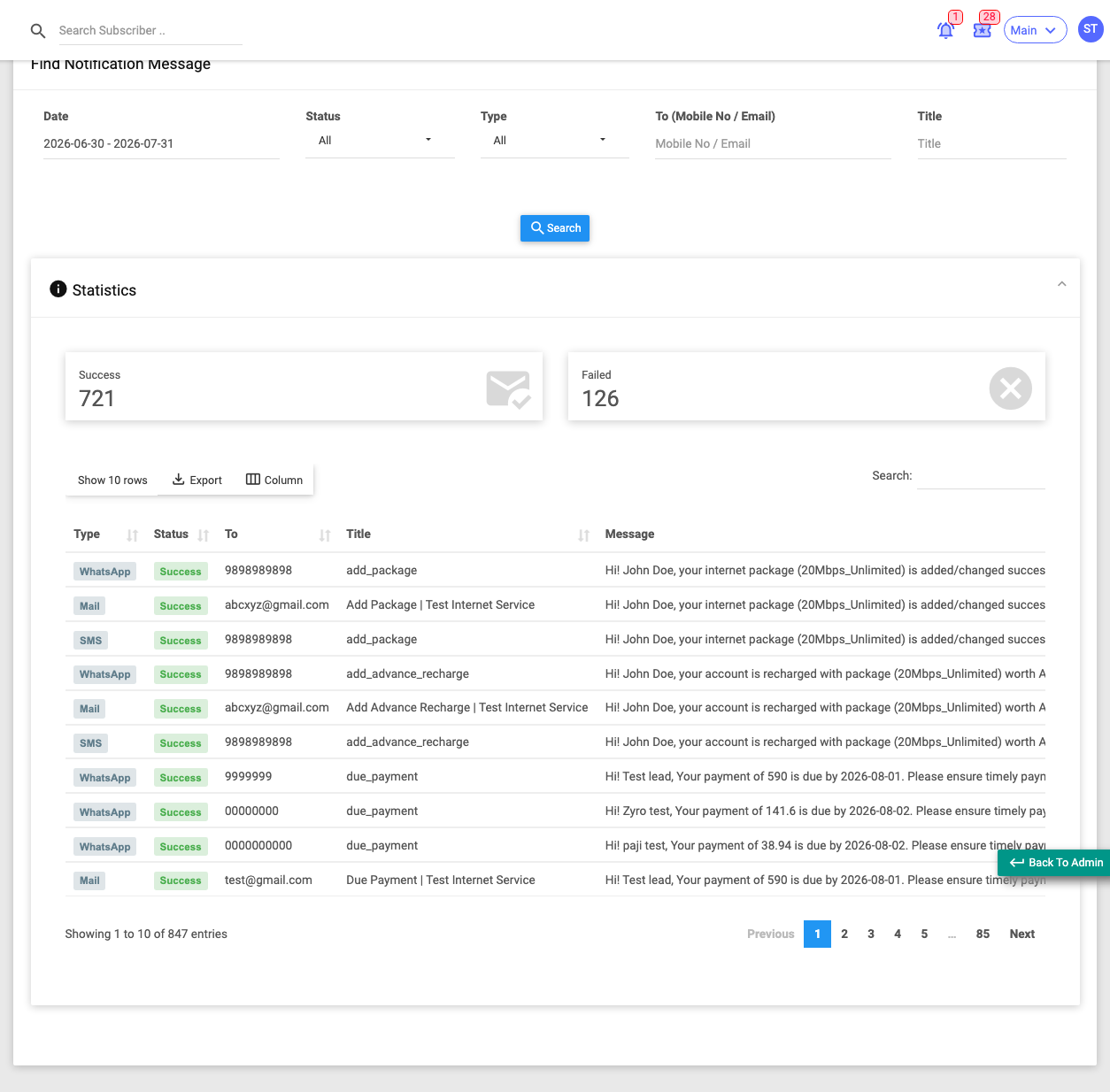
Task: Click the Find Notification Message heading
Action: tap(120, 65)
